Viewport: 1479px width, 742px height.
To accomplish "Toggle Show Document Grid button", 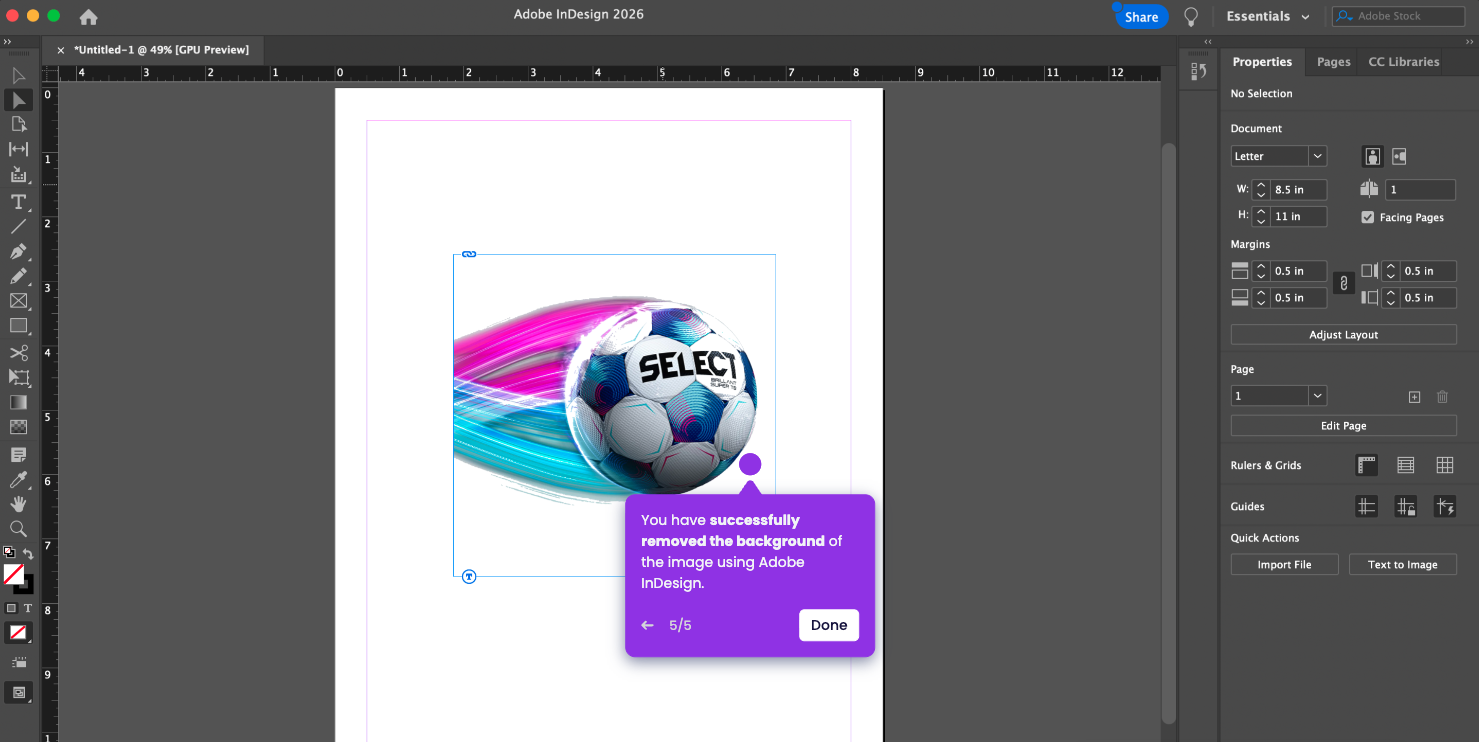I will click(x=1445, y=465).
